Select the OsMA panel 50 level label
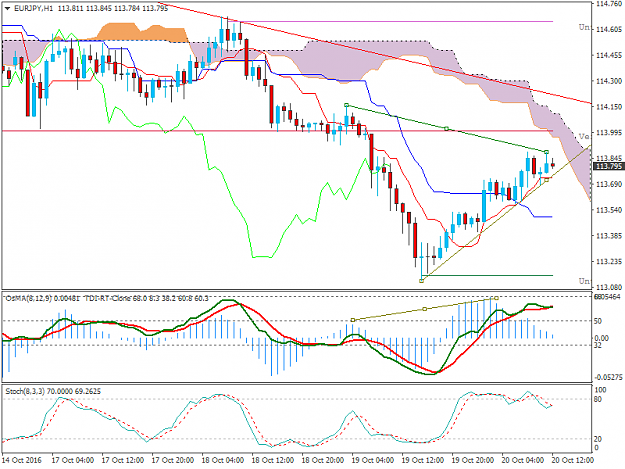 click(598, 321)
